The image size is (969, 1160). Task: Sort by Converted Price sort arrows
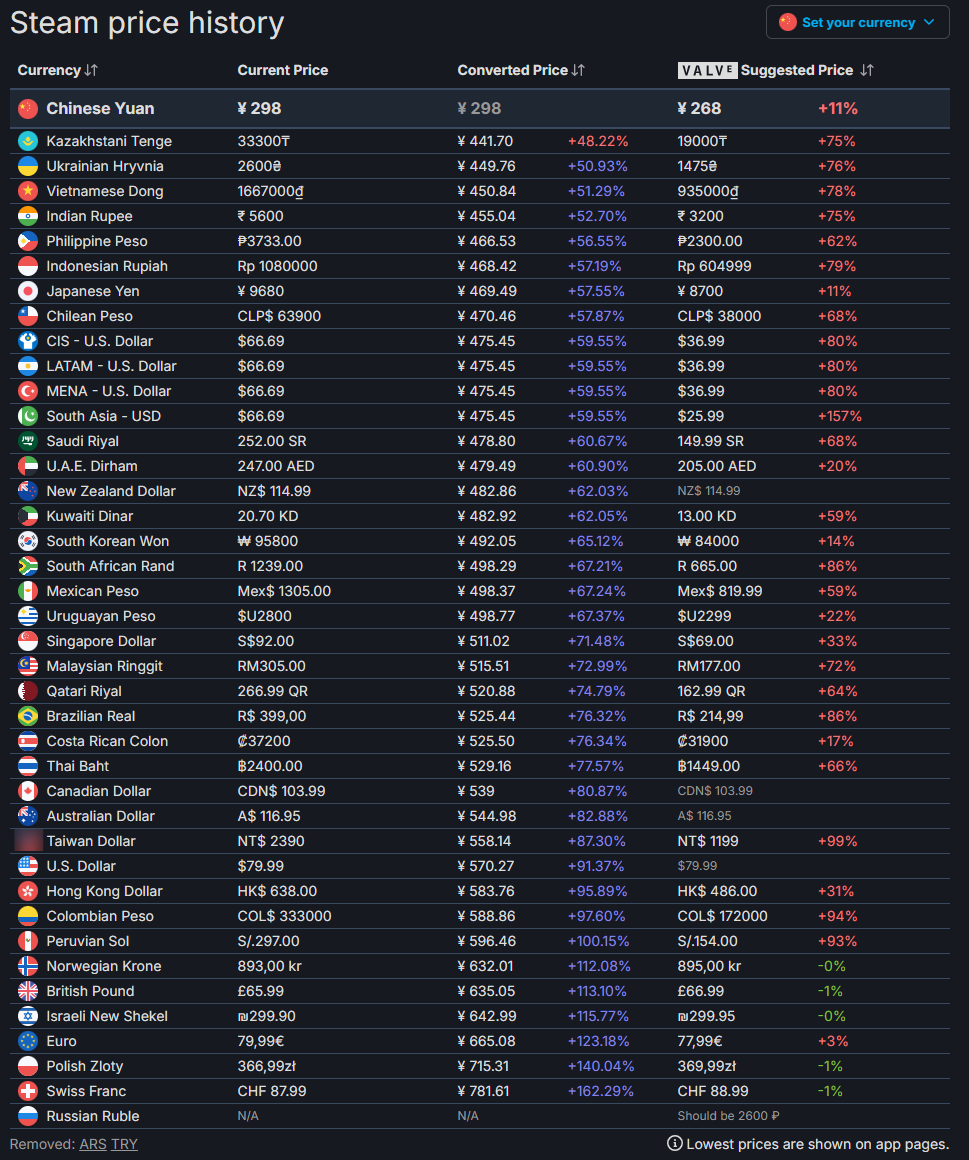click(x=578, y=70)
